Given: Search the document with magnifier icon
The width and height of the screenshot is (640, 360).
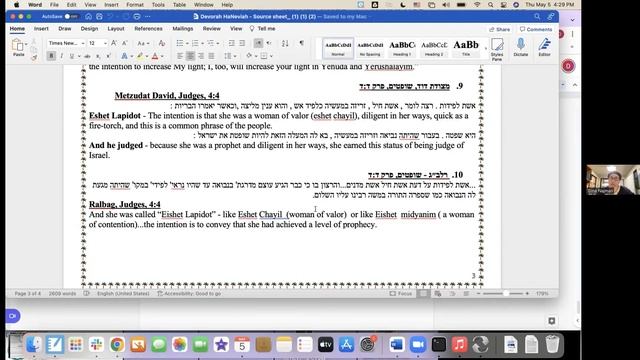Looking at the screenshot, I should pyautogui.click(x=537, y=17).
